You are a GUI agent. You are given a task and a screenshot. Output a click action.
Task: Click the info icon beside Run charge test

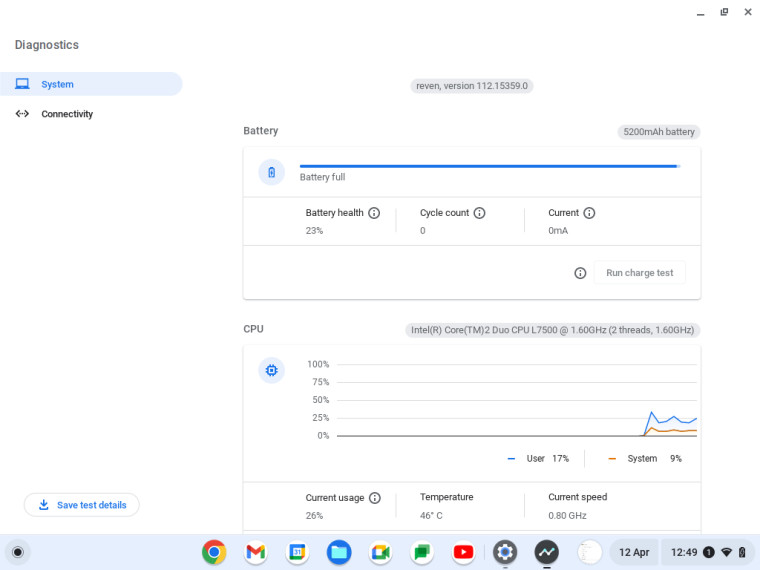(580, 273)
